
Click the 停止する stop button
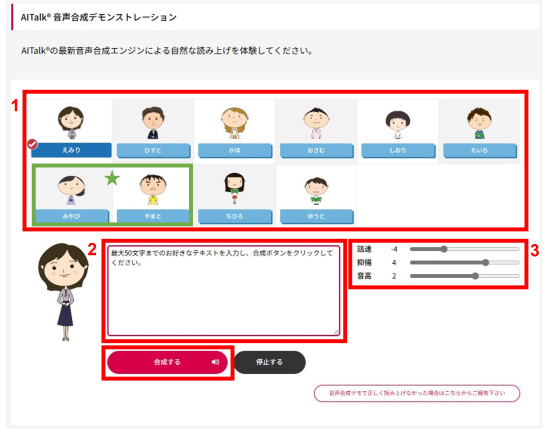(269, 362)
